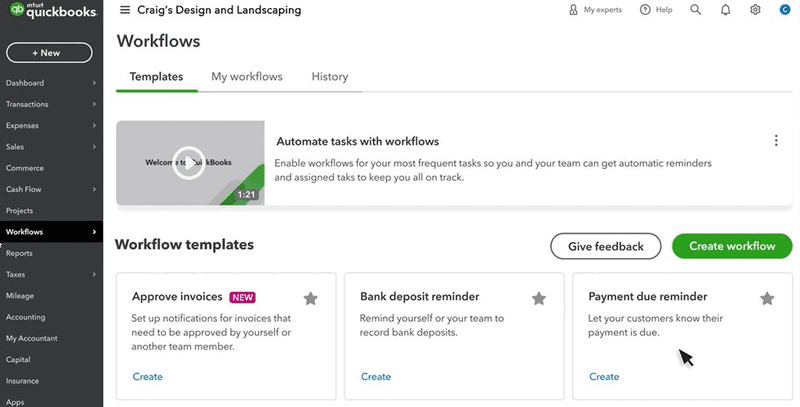
Task: Toggle star on Payment due reminder
Action: (767, 298)
